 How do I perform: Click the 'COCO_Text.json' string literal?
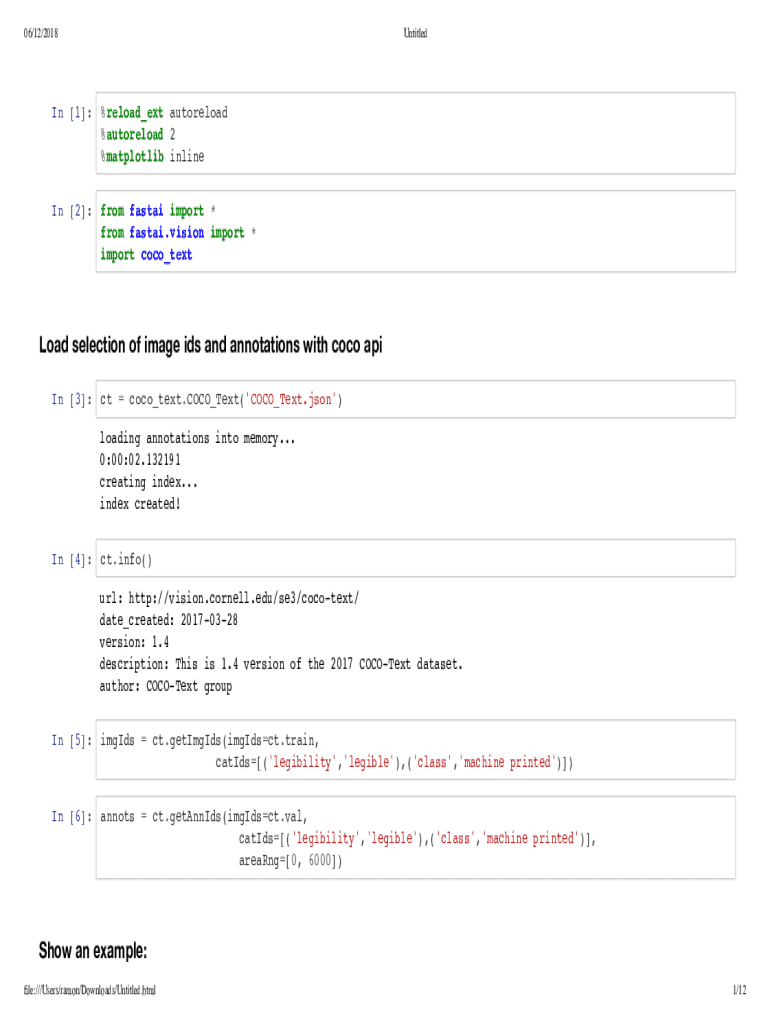[x=291, y=400]
